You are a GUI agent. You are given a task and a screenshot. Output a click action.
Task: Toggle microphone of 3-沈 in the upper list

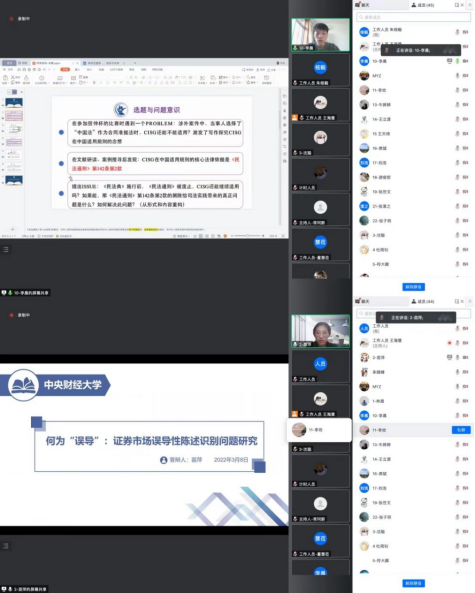click(458, 235)
